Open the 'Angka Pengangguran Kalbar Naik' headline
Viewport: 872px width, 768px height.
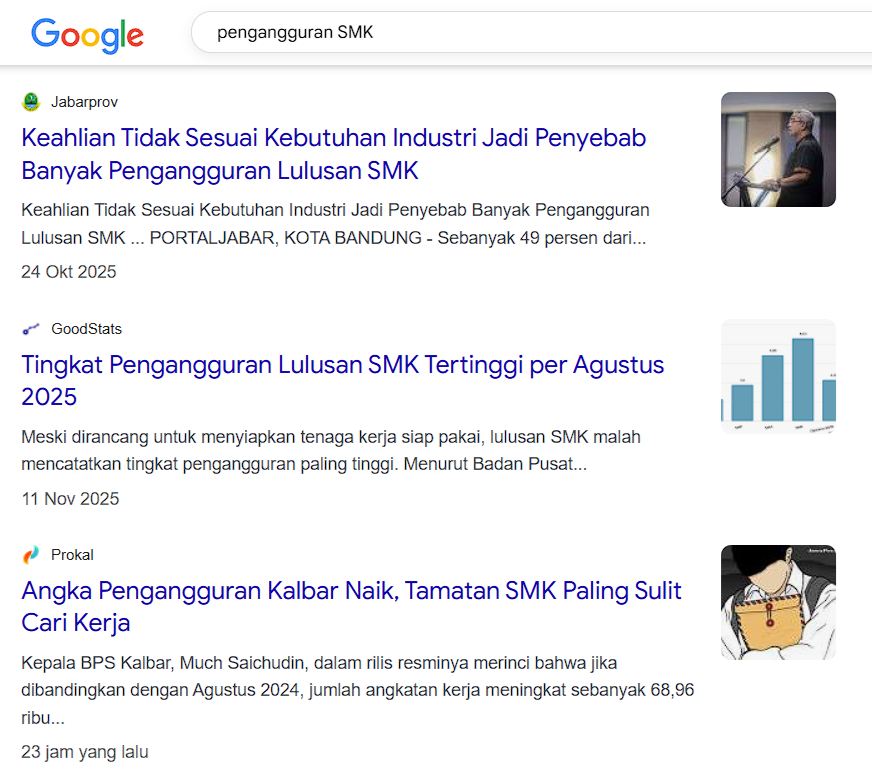[x=351, y=606]
